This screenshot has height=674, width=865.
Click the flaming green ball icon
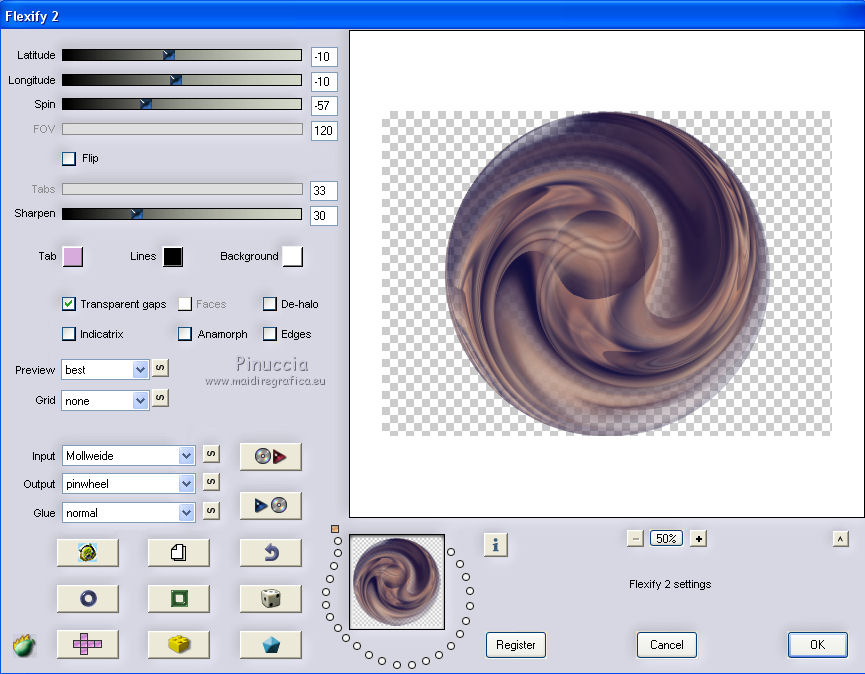click(24, 645)
